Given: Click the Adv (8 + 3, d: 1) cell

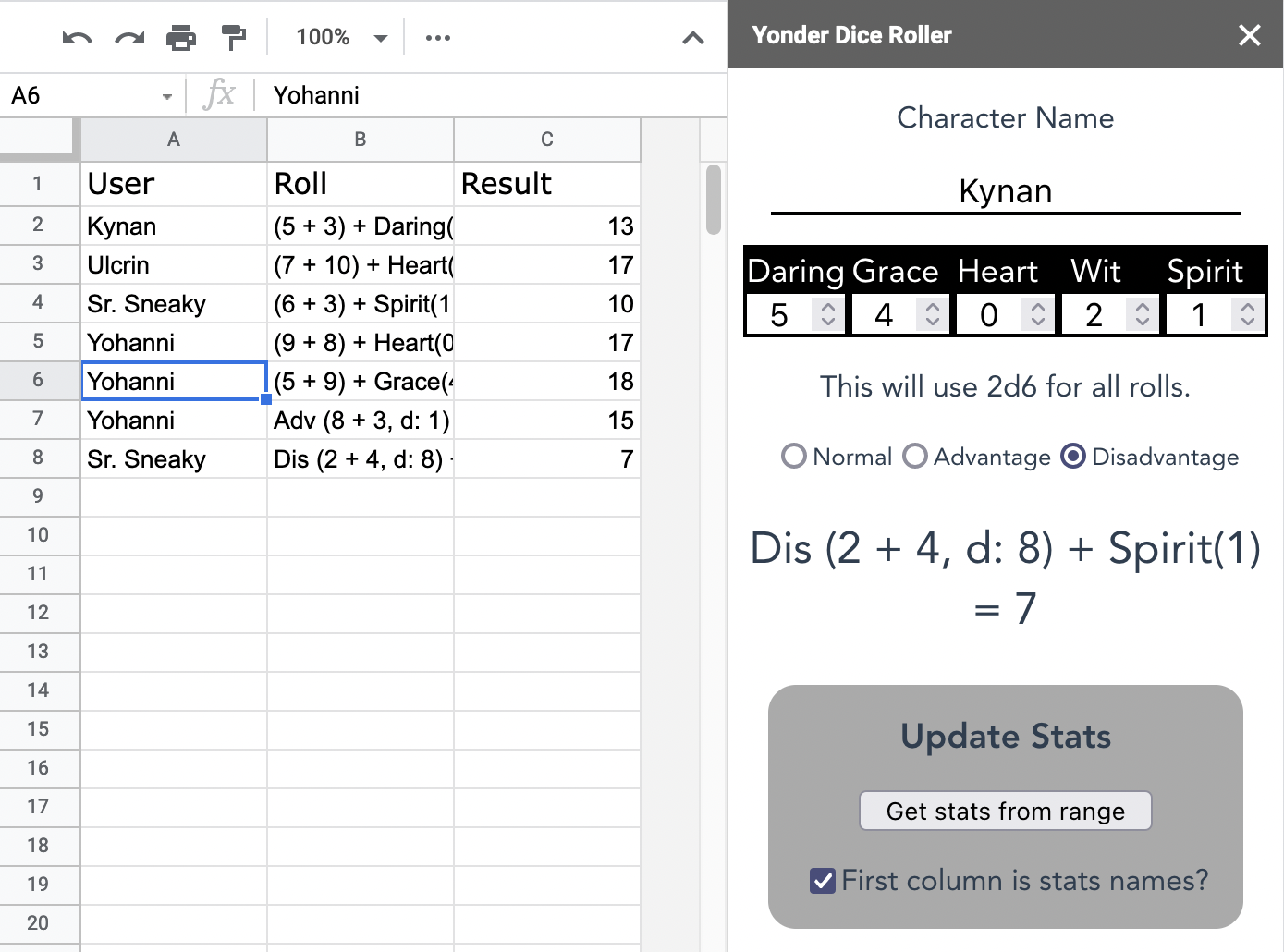Looking at the screenshot, I should coord(361,420).
